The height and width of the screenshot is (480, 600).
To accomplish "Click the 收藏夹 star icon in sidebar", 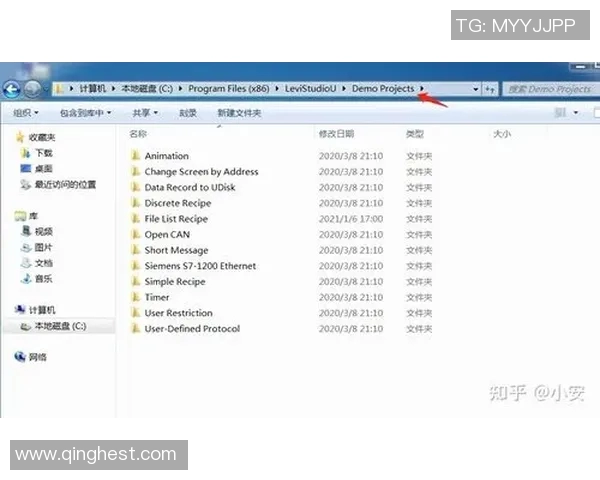I will point(20,137).
